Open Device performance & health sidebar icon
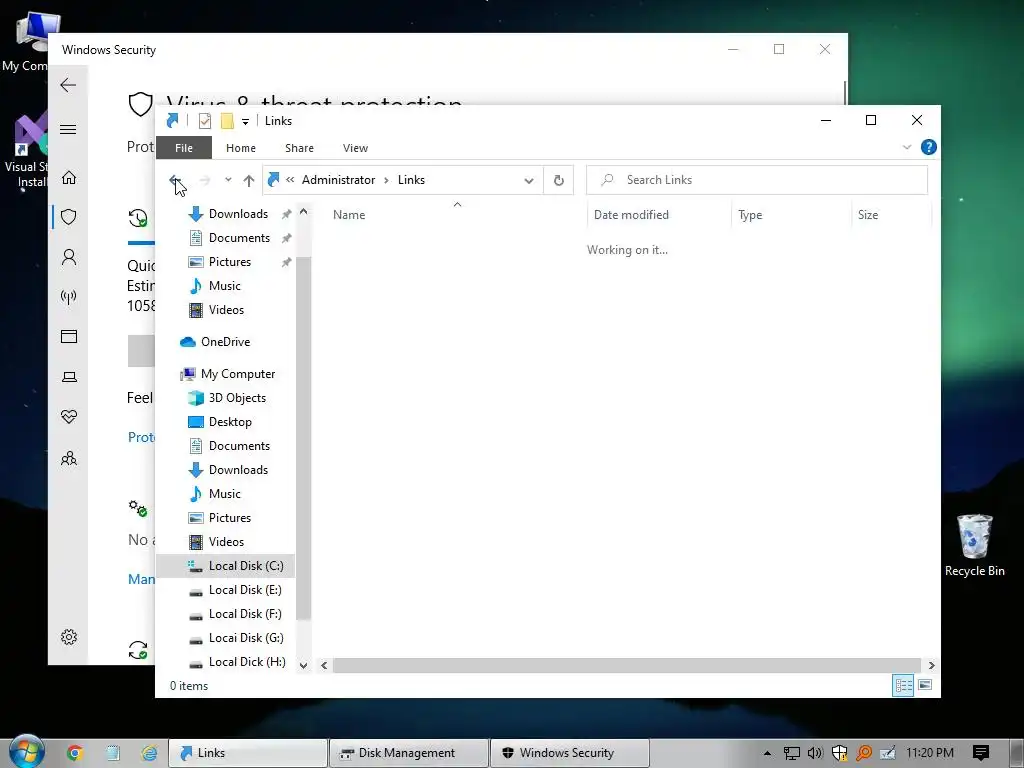 point(69,417)
